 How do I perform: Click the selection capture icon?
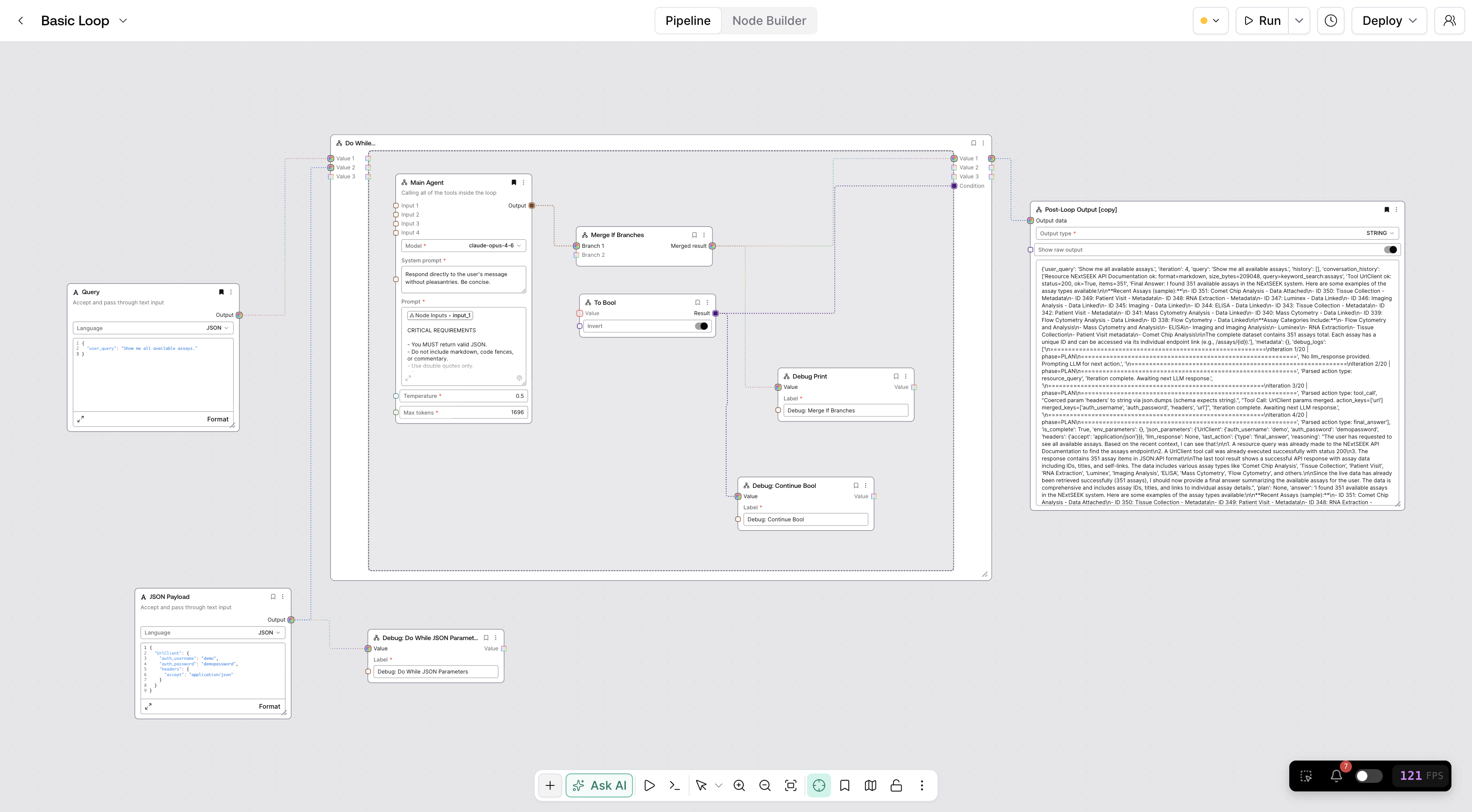[x=1306, y=776]
